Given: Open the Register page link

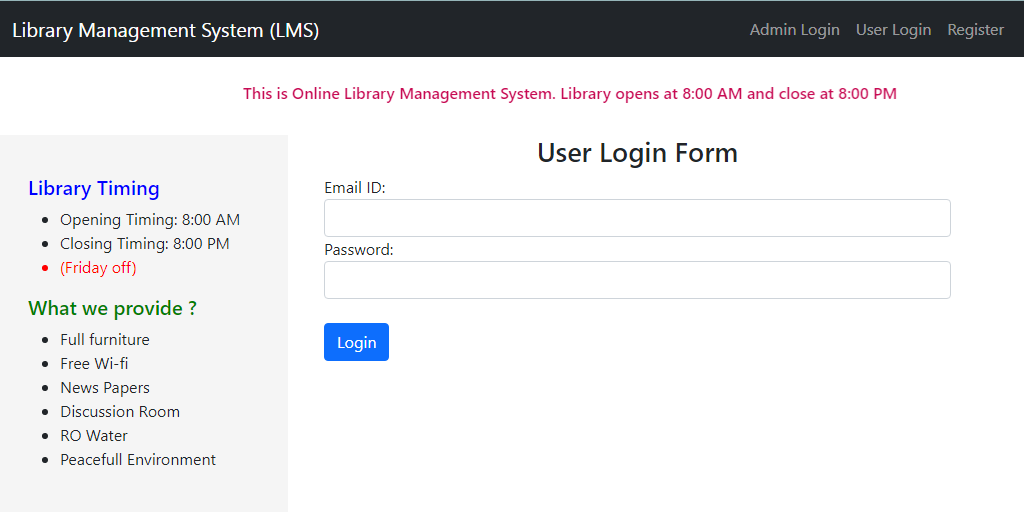Looking at the screenshot, I should tap(976, 29).
